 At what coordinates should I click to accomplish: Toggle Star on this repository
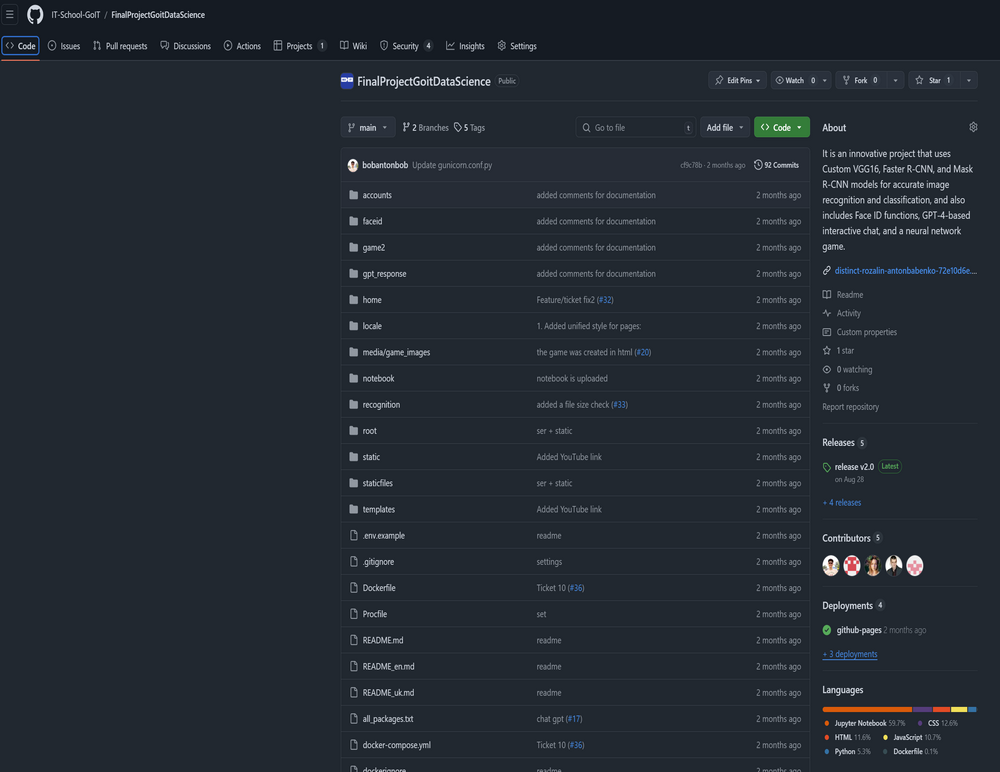[934, 80]
